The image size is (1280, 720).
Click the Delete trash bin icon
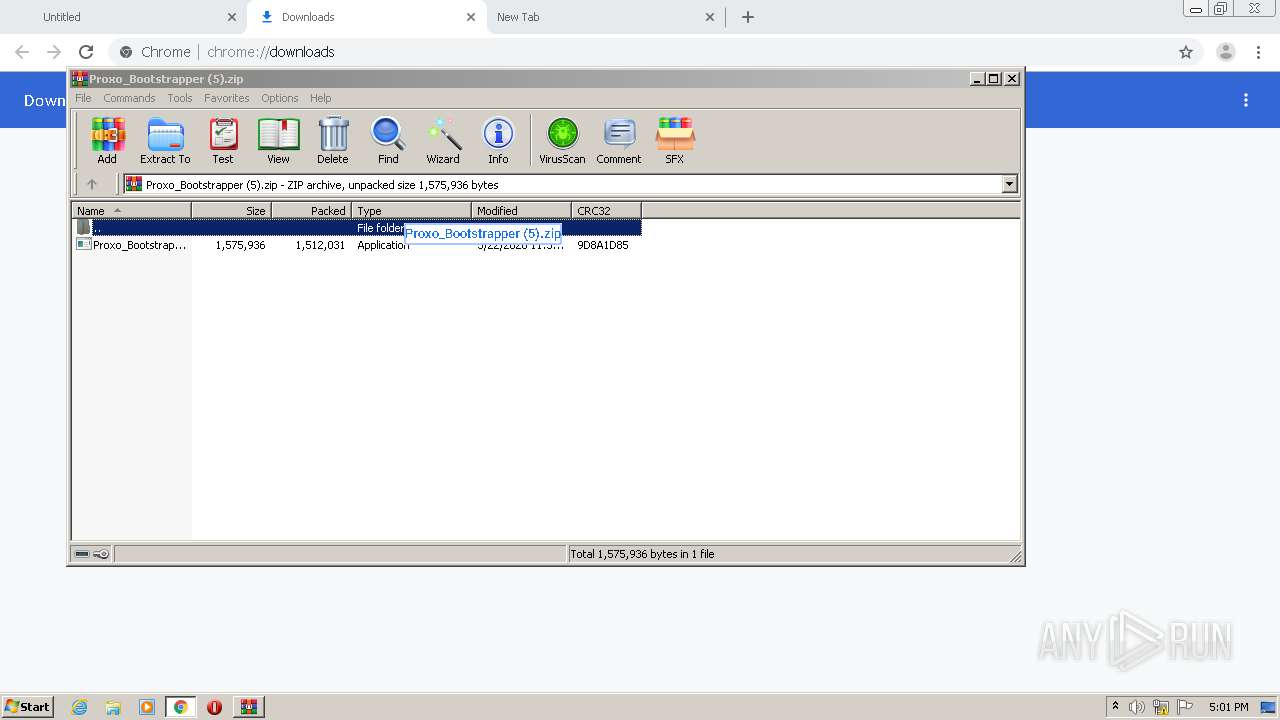coord(333,140)
